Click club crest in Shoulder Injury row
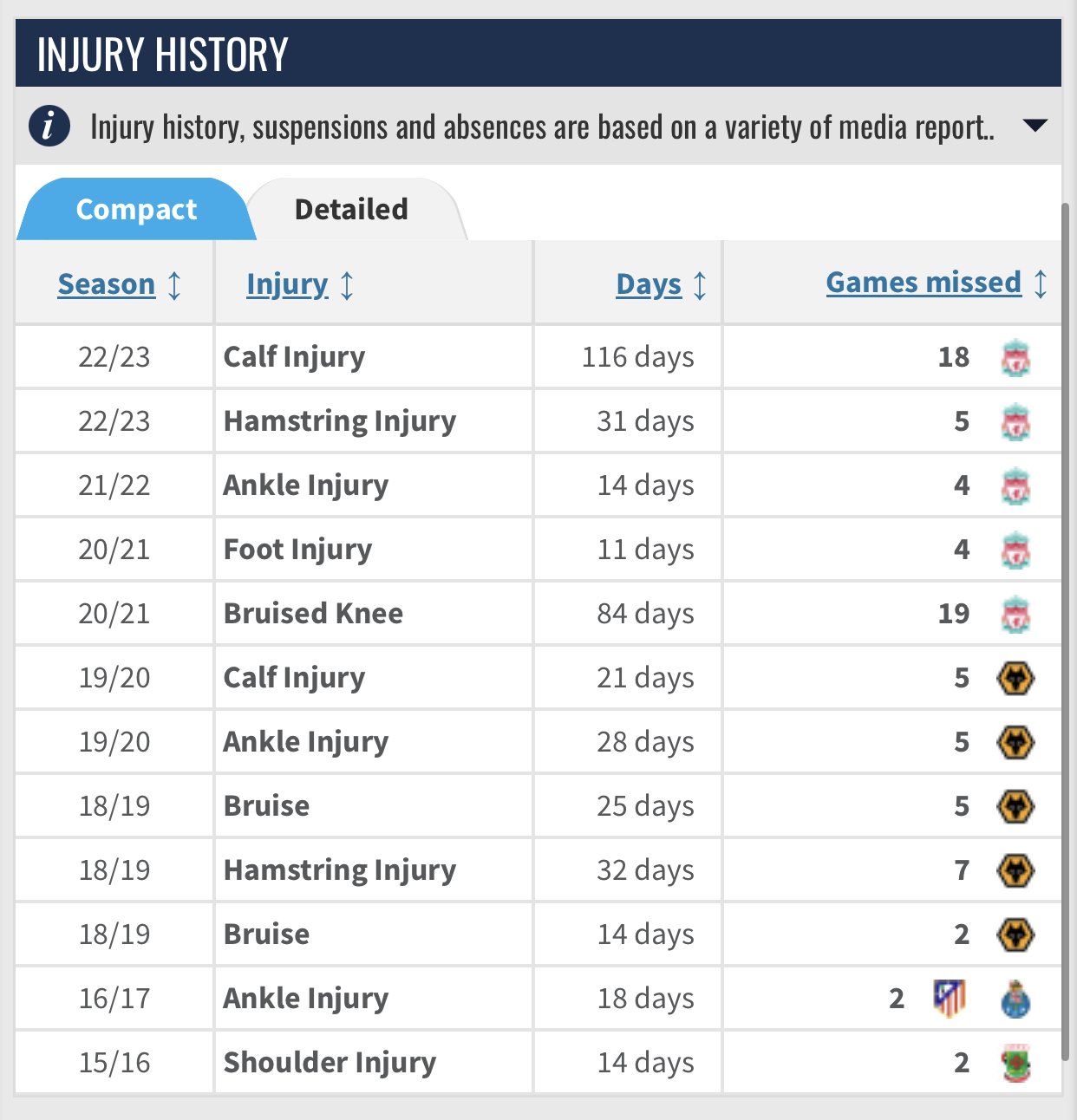 click(x=1015, y=1064)
